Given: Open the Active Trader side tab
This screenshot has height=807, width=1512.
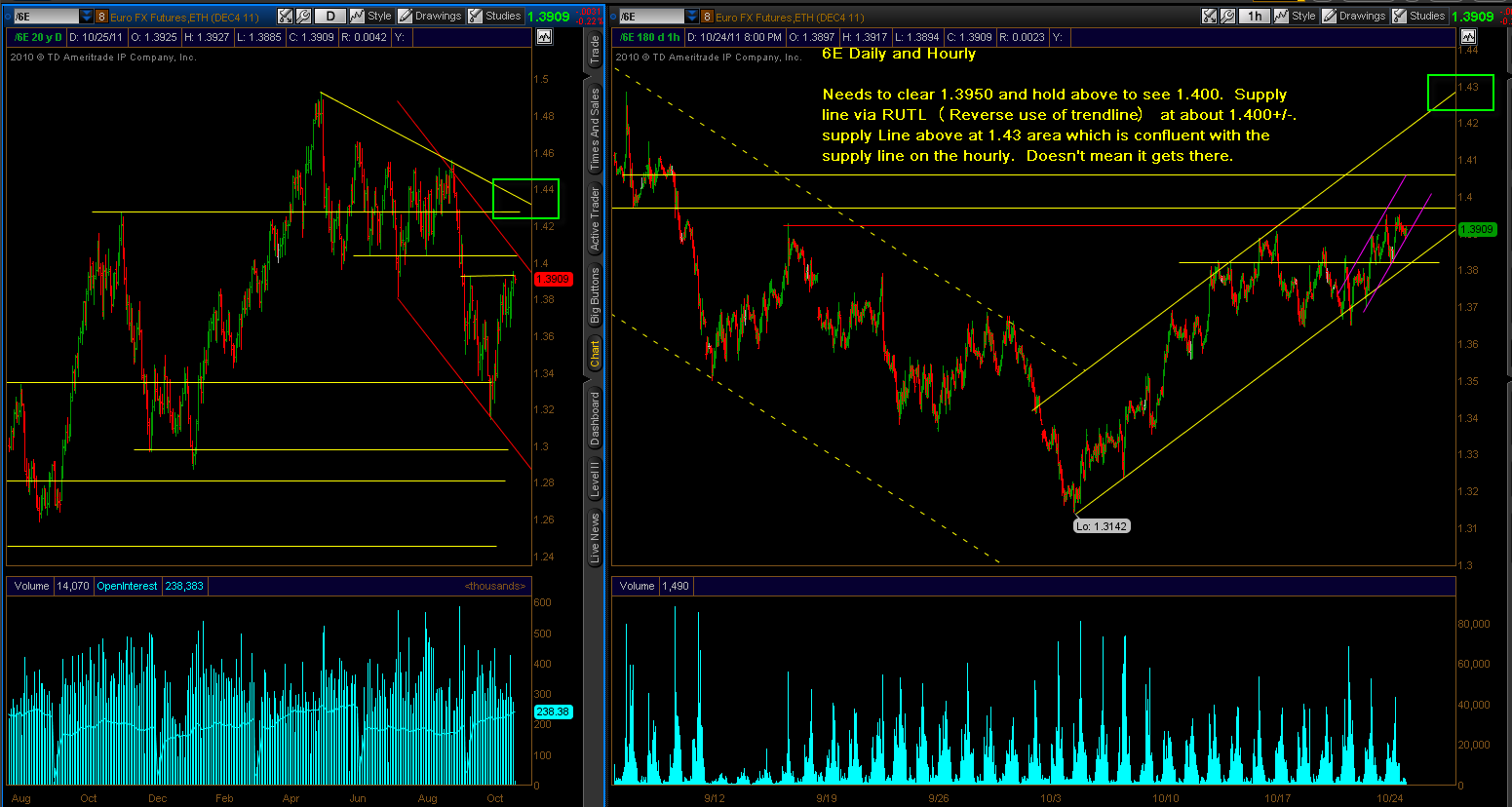Looking at the screenshot, I should pyautogui.click(x=594, y=219).
